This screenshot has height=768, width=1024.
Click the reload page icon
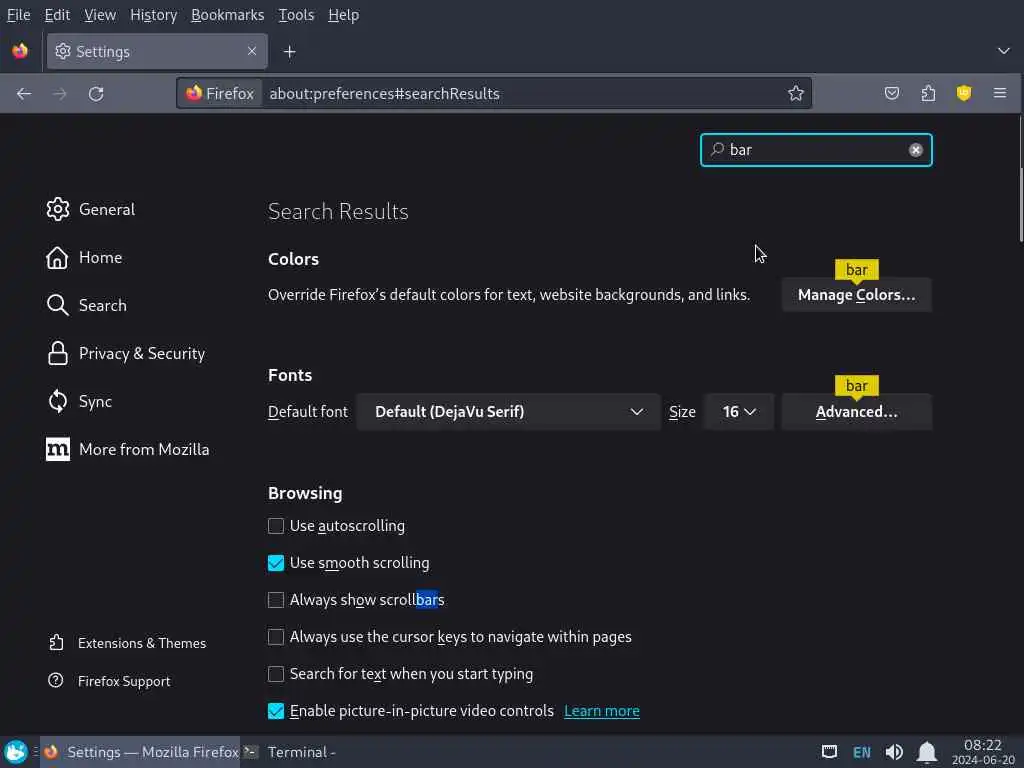96,93
